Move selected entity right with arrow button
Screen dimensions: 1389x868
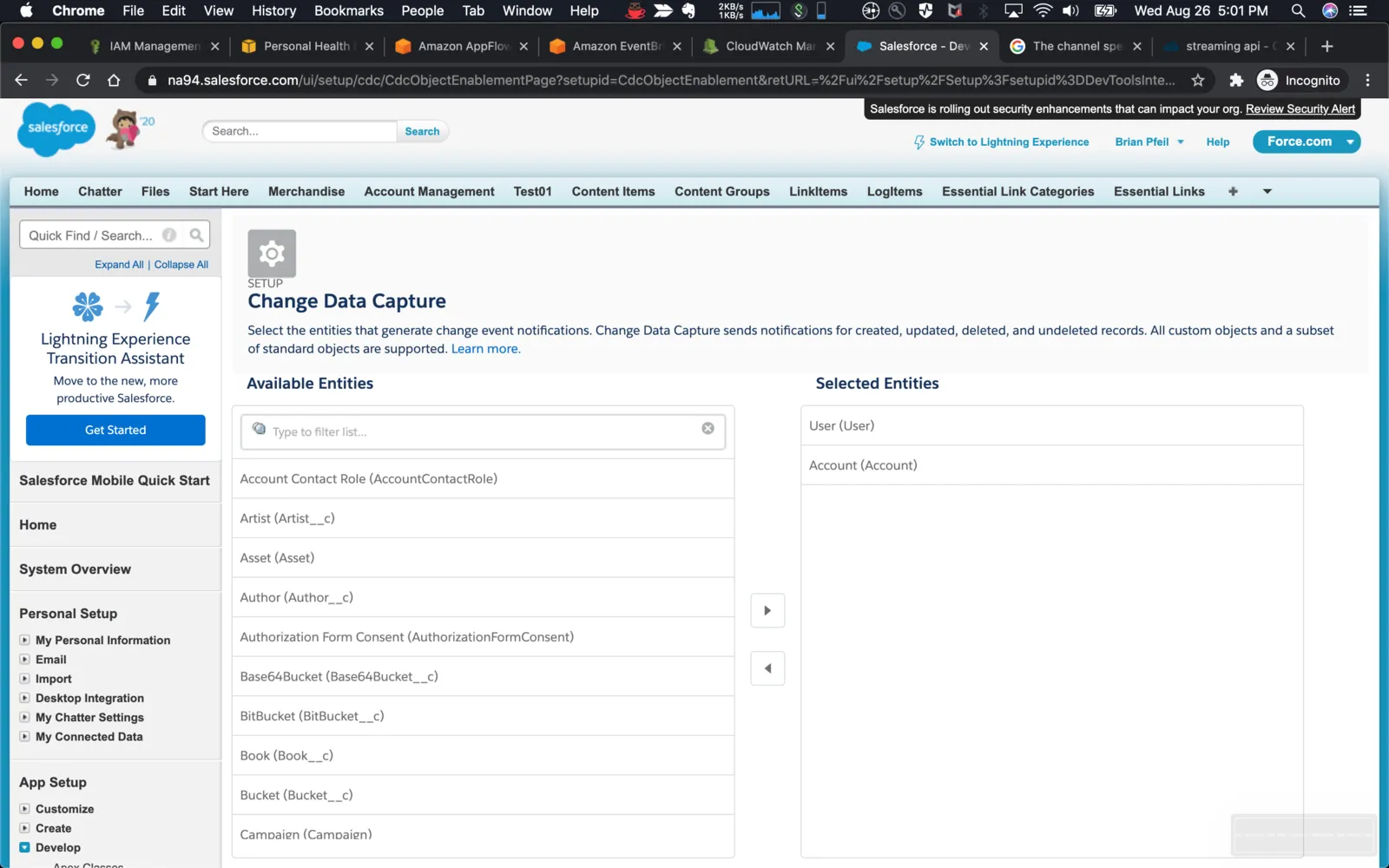(x=767, y=610)
